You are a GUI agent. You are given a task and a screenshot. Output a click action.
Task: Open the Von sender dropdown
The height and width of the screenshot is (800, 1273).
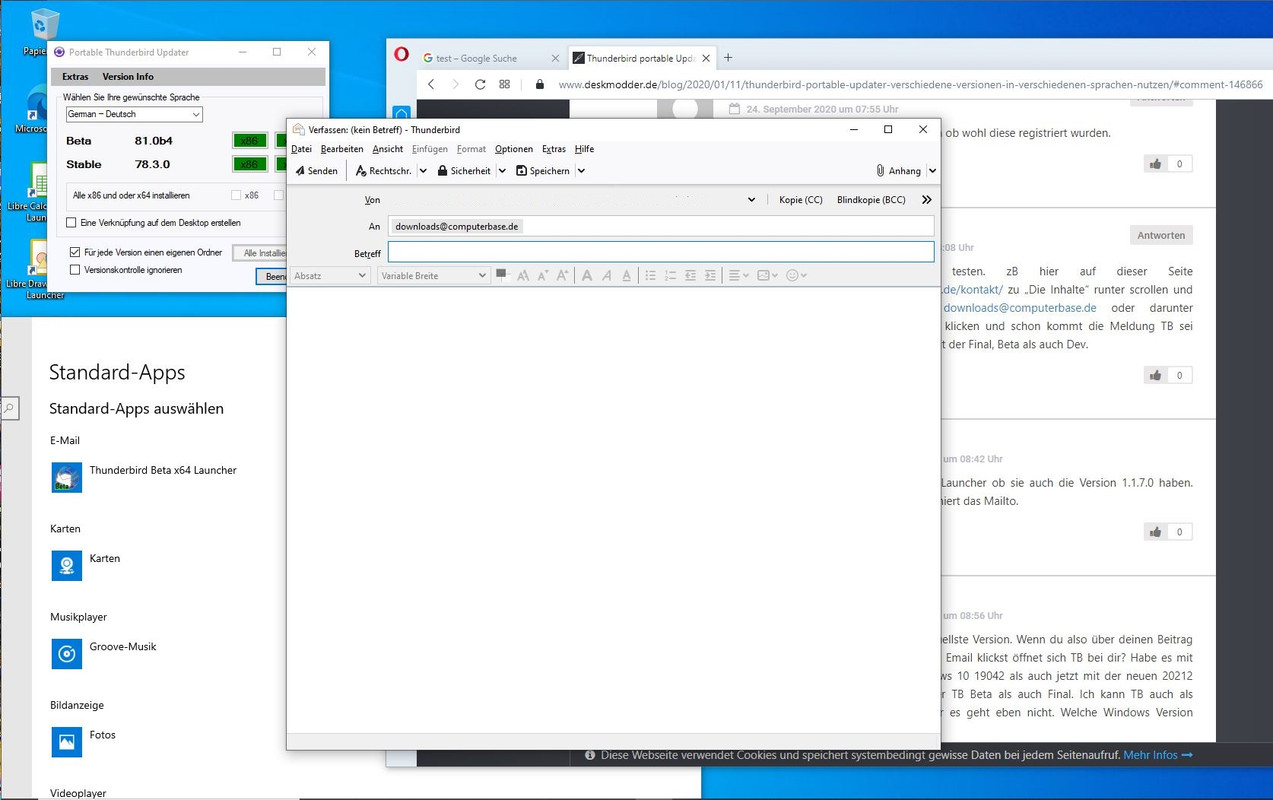[751, 200]
